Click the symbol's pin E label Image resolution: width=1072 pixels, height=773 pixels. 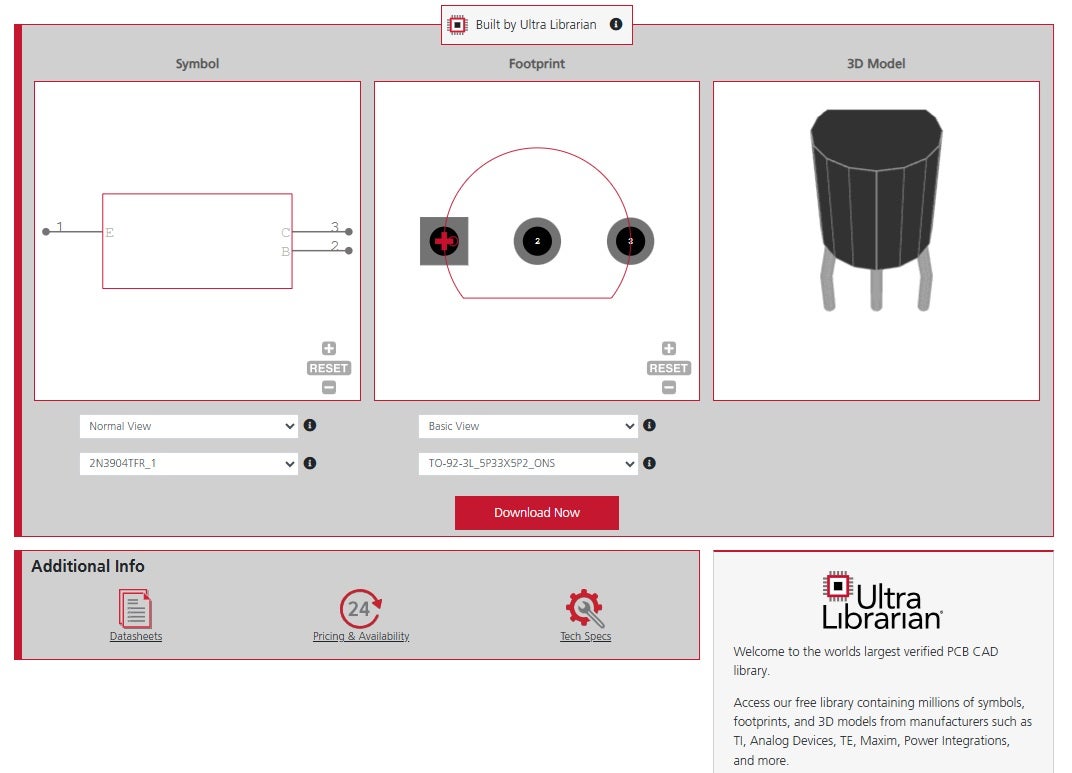click(x=109, y=232)
